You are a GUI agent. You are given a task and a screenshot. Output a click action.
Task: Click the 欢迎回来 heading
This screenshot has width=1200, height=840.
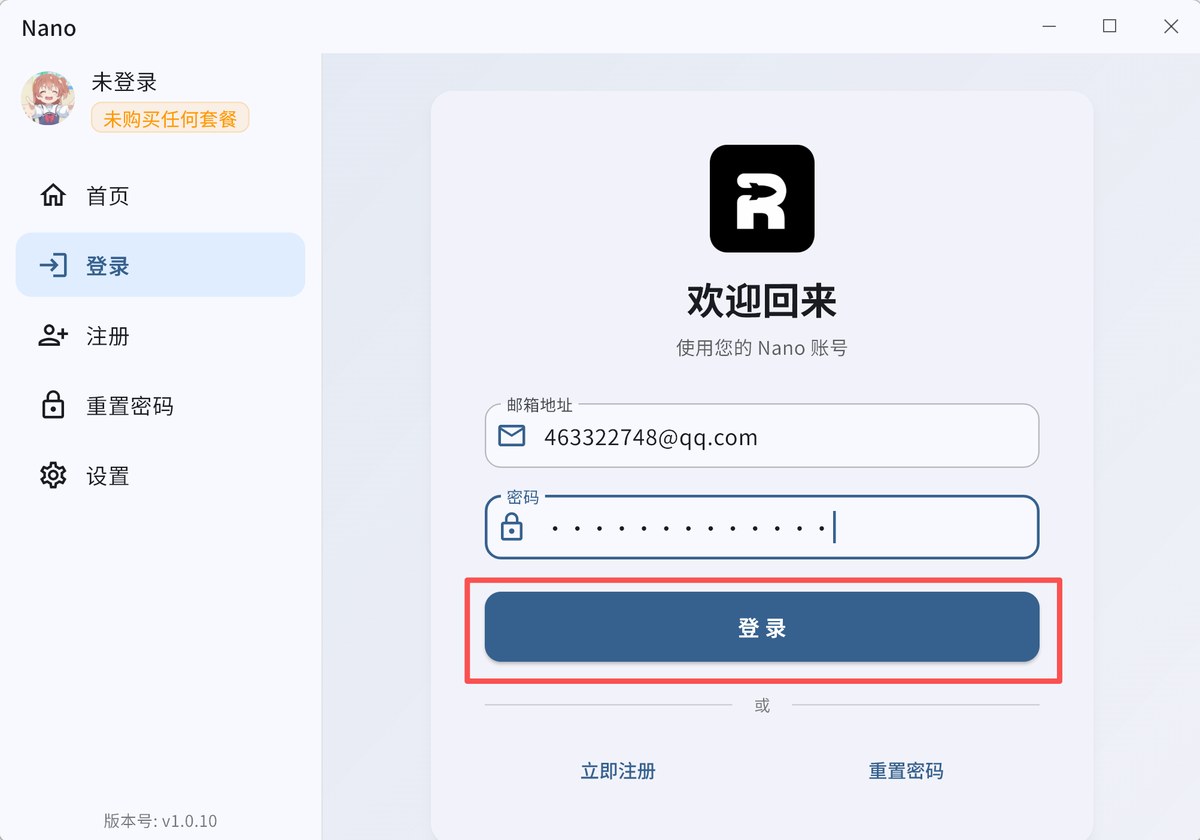point(762,300)
